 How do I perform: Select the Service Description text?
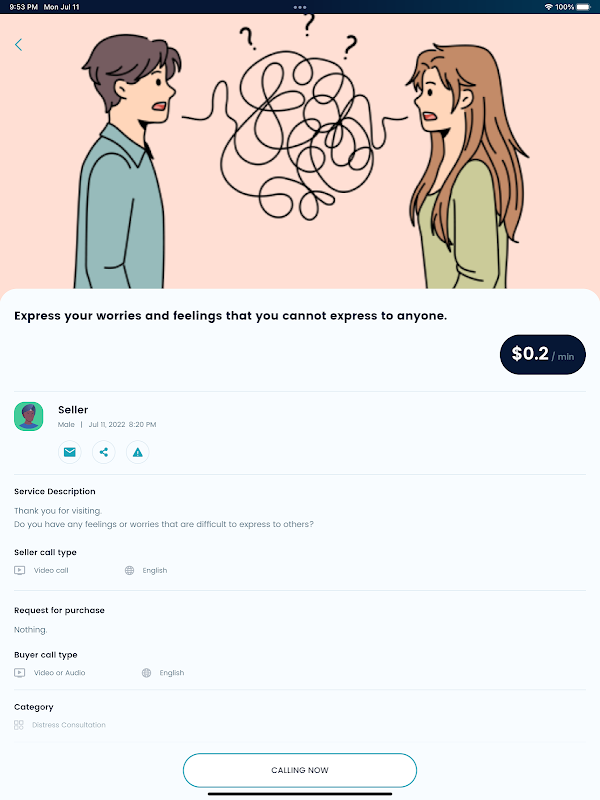(164, 517)
